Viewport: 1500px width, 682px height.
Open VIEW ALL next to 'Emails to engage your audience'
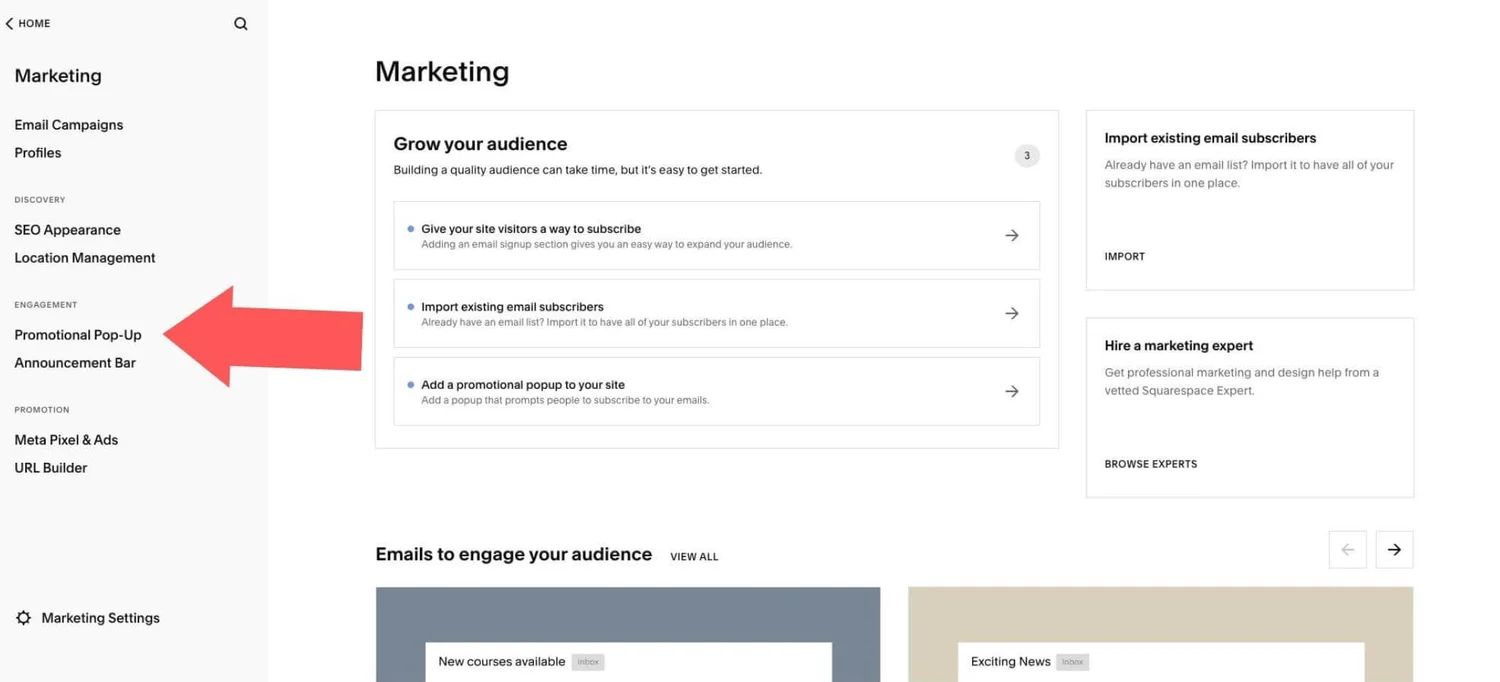point(694,556)
